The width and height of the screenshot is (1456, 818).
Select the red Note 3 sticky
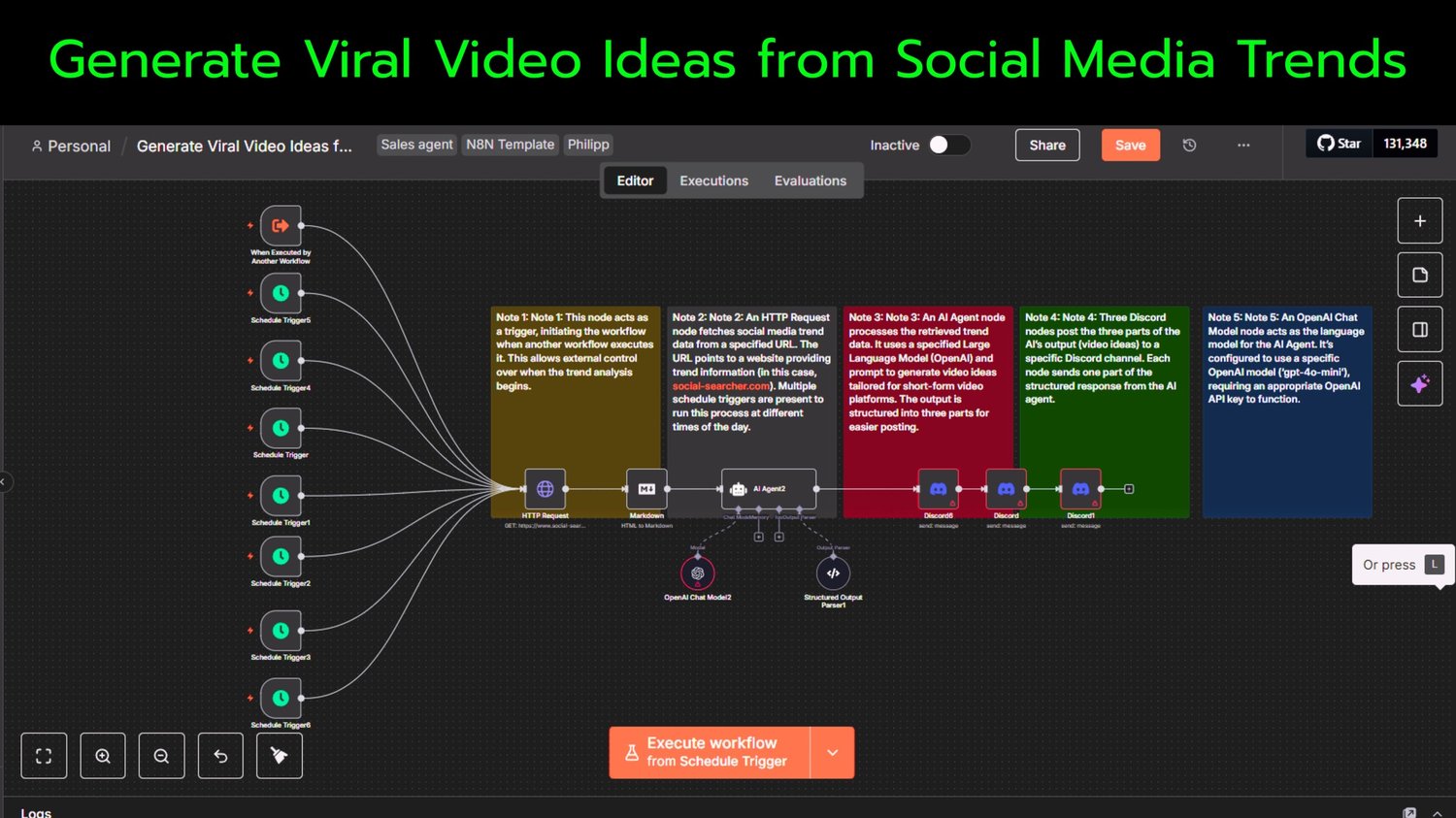tap(928, 412)
